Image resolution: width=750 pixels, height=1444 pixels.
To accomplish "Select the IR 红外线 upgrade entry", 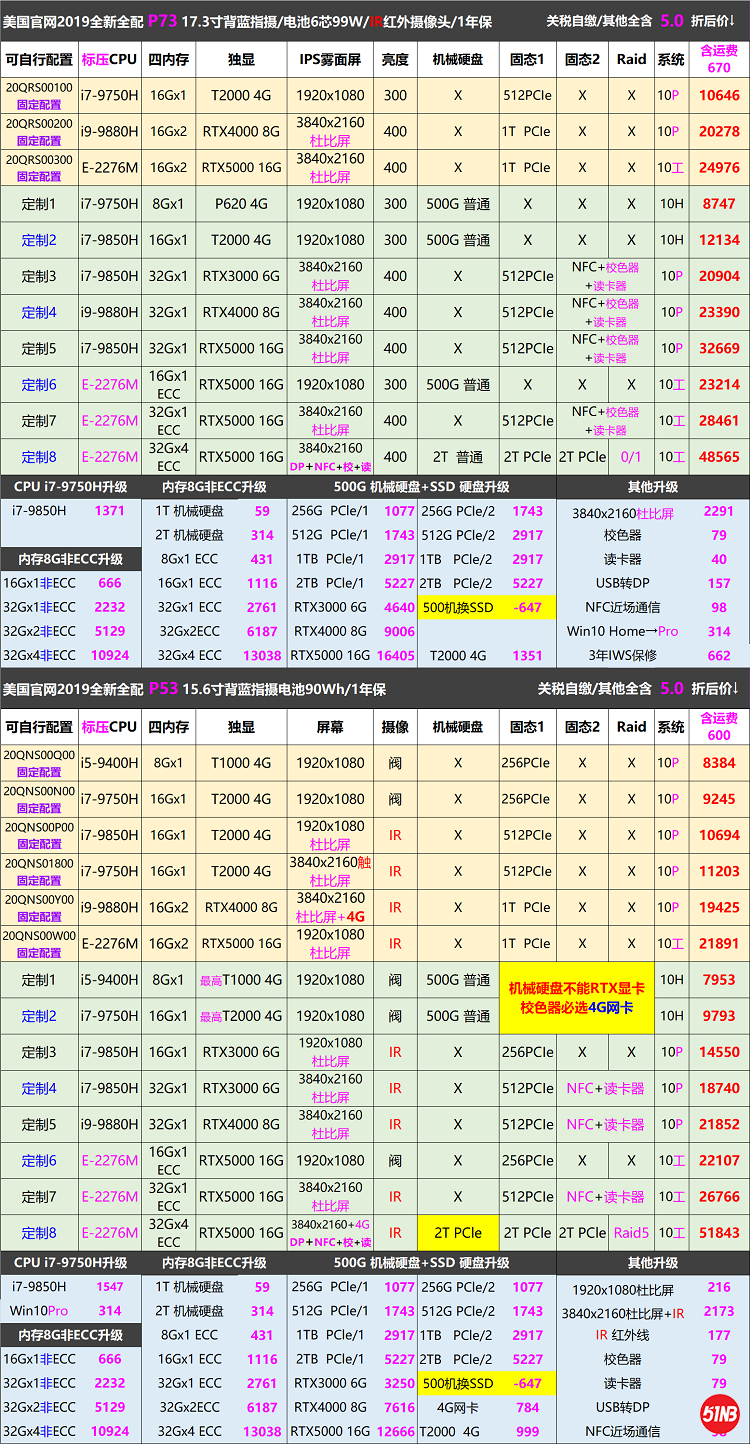I will 621,1335.
